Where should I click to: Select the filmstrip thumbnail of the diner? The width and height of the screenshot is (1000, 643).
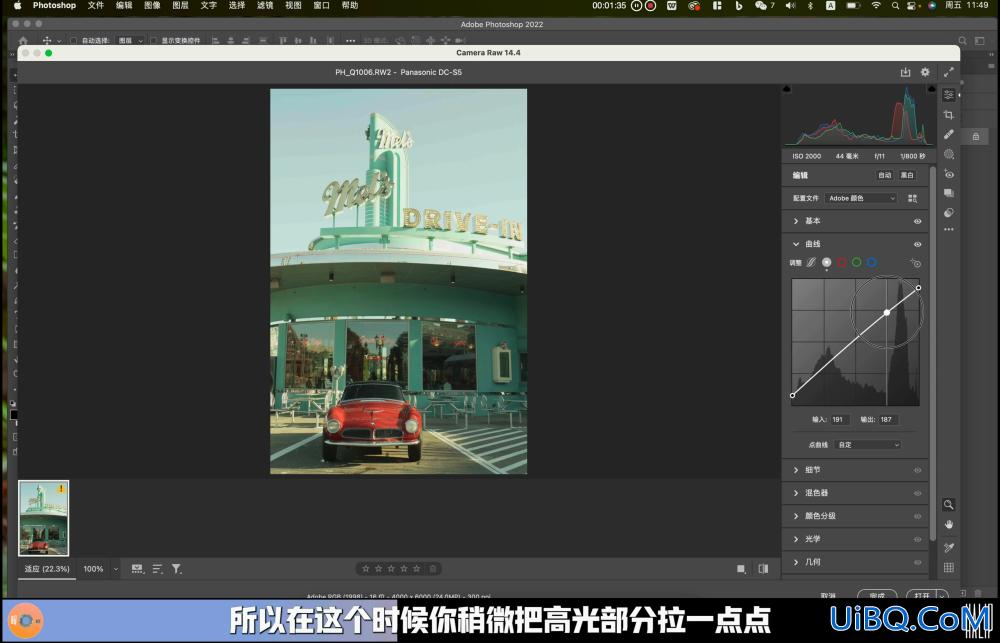coord(43,518)
